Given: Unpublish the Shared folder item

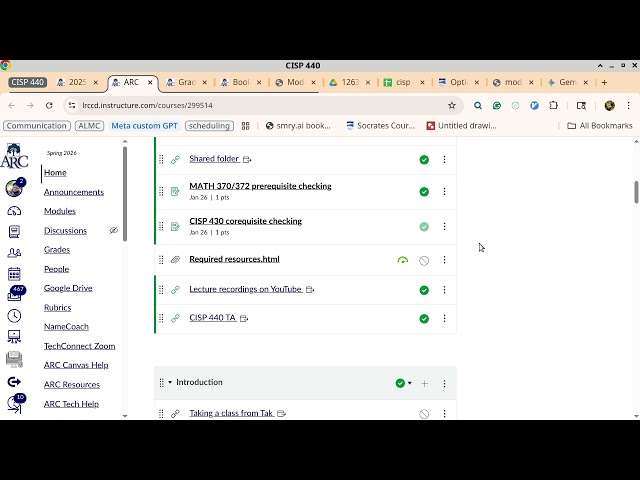Looking at the screenshot, I should (x=424, y=159).
